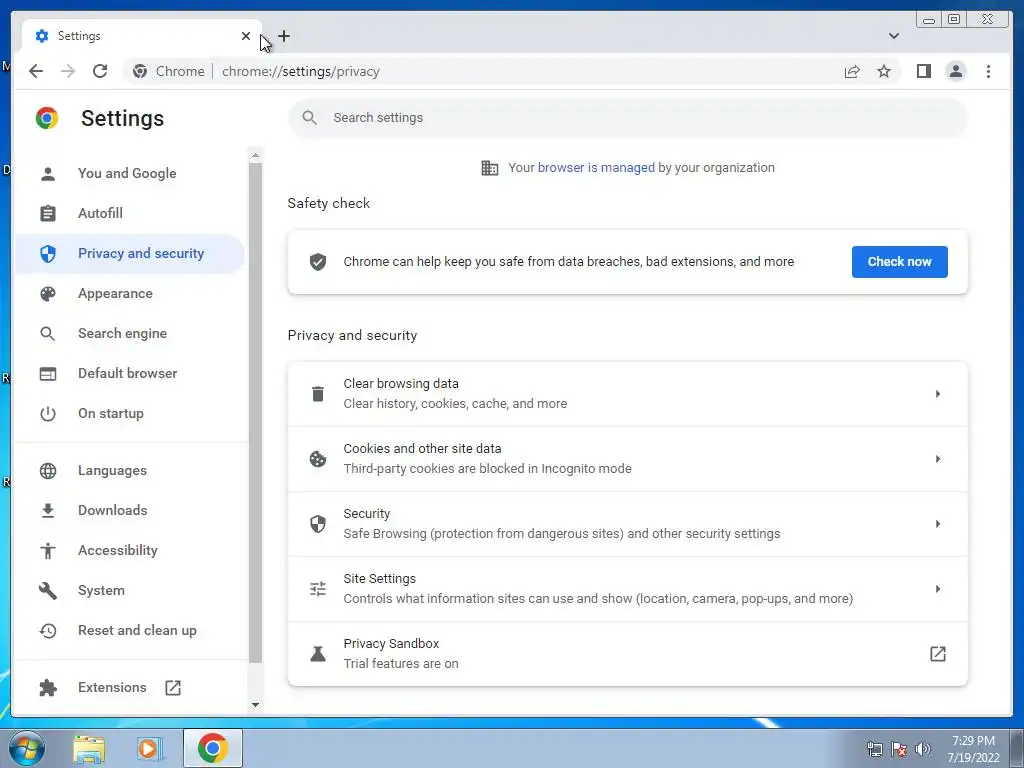Open media player from taskbar
The image size is (1024, 768).
tap(149, 749)
